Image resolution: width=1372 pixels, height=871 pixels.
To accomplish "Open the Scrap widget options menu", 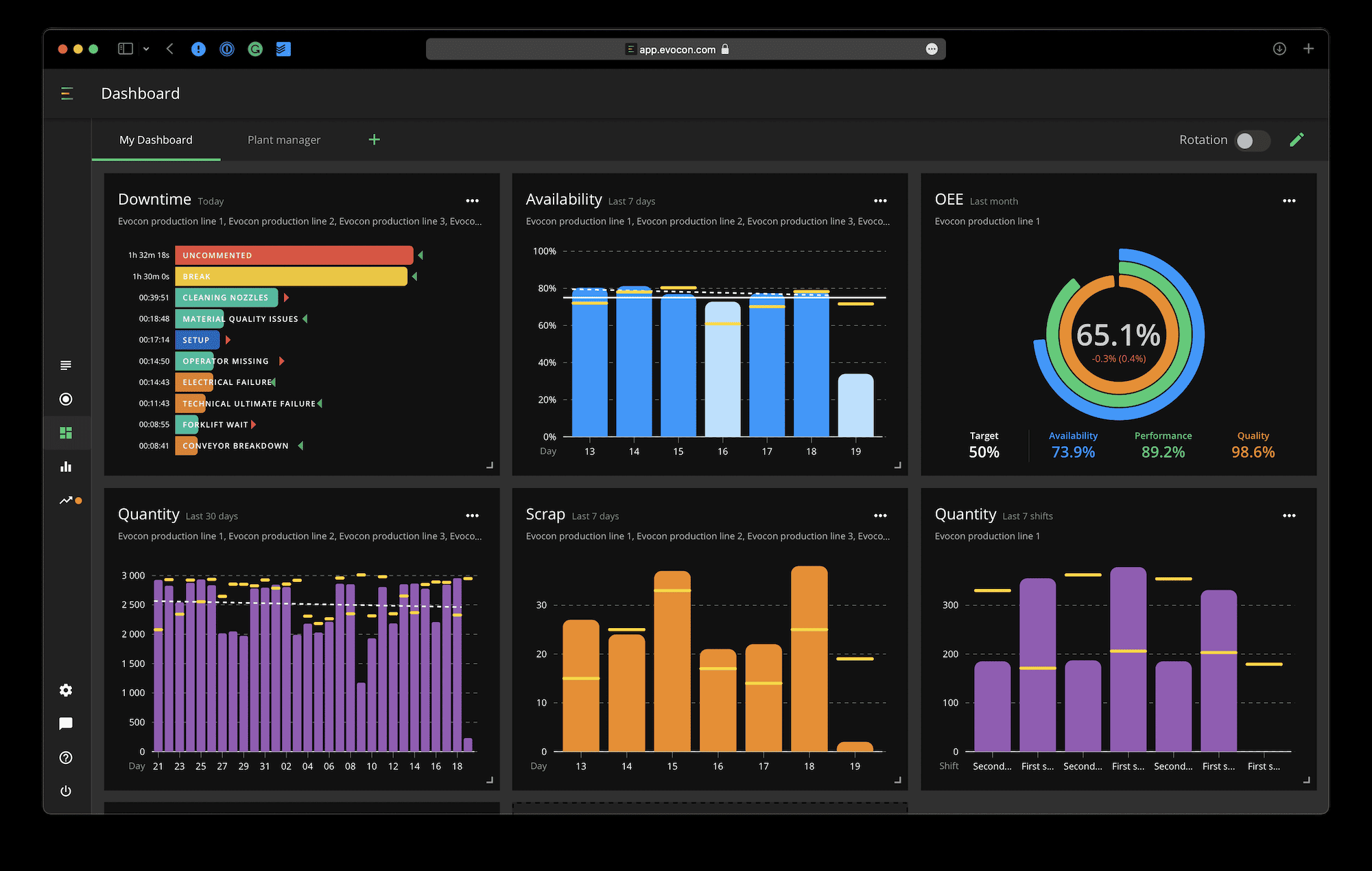I will point(881,515).
